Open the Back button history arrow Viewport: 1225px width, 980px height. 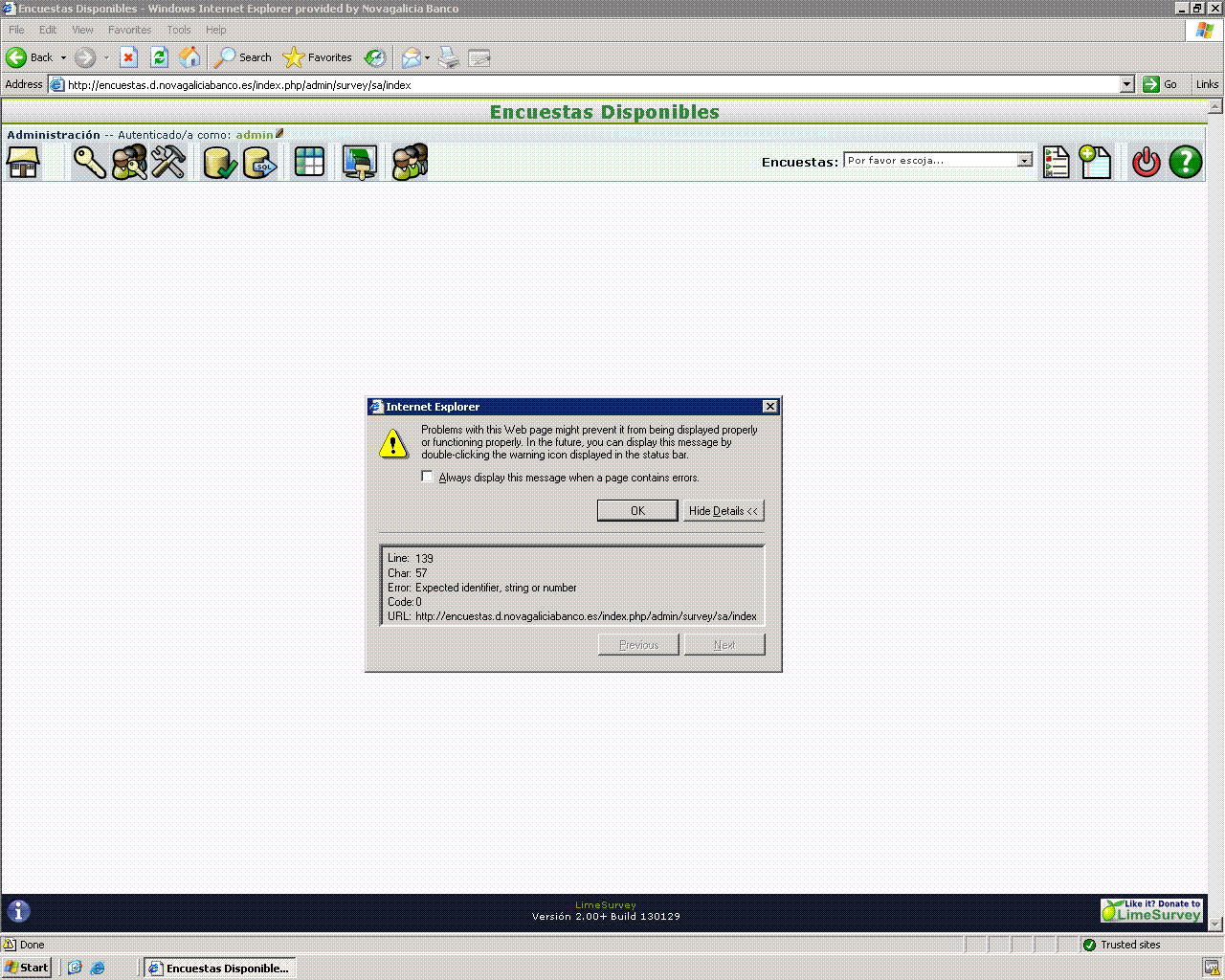(x=64, y=57)
